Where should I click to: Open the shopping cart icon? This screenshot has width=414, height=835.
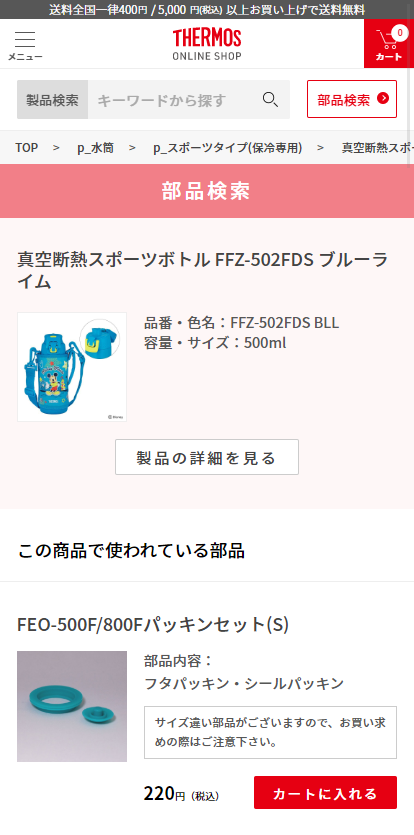tap(389, 44)
